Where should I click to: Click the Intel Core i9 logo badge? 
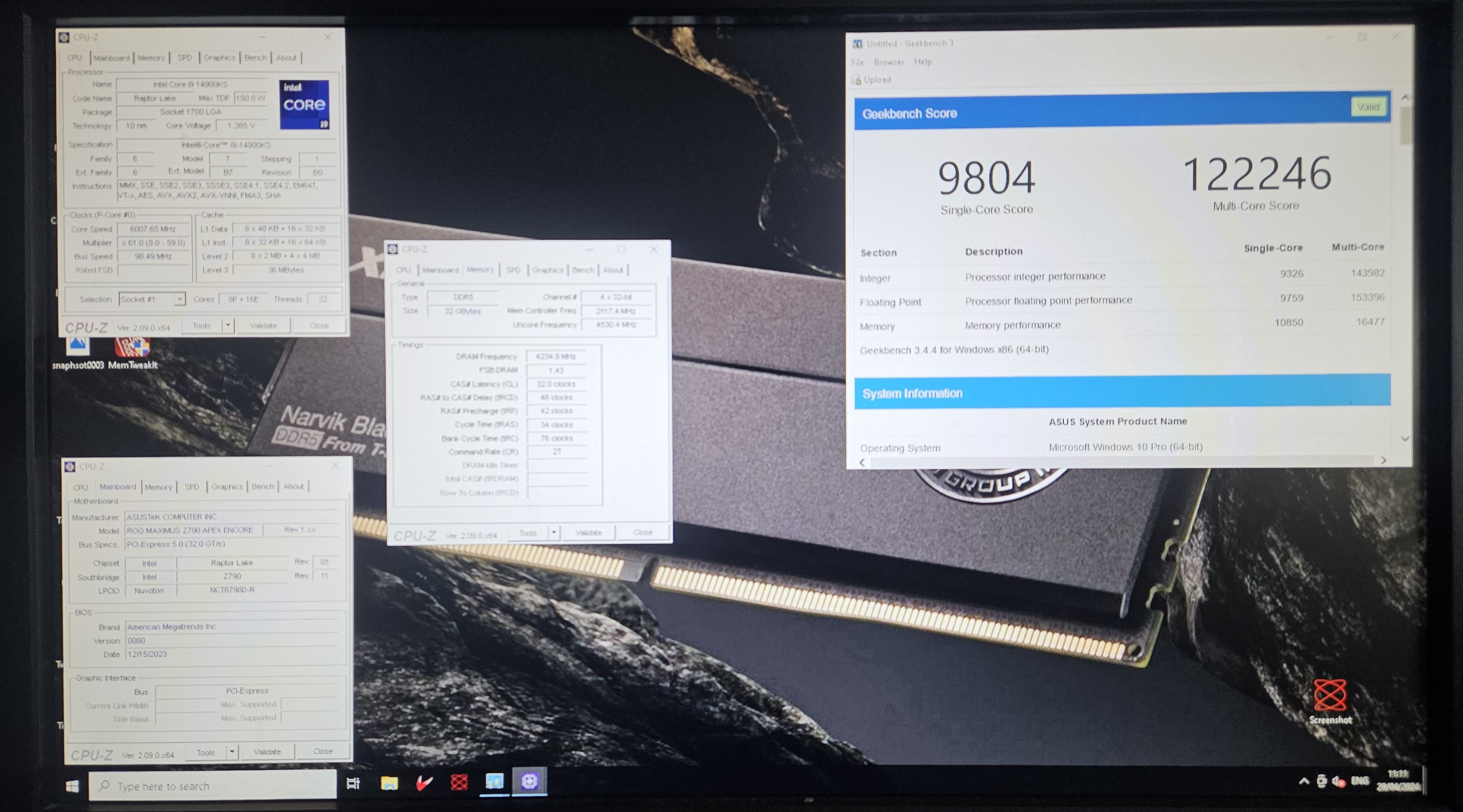click(304, 105)
